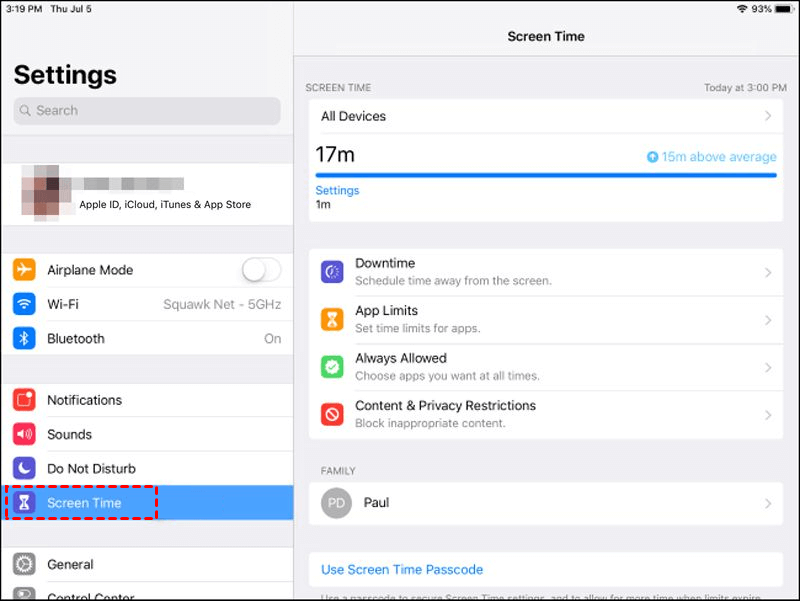Select Bluetooth in the settings sidebar
This screenshot has width=800, height=601.
point(147,338)
